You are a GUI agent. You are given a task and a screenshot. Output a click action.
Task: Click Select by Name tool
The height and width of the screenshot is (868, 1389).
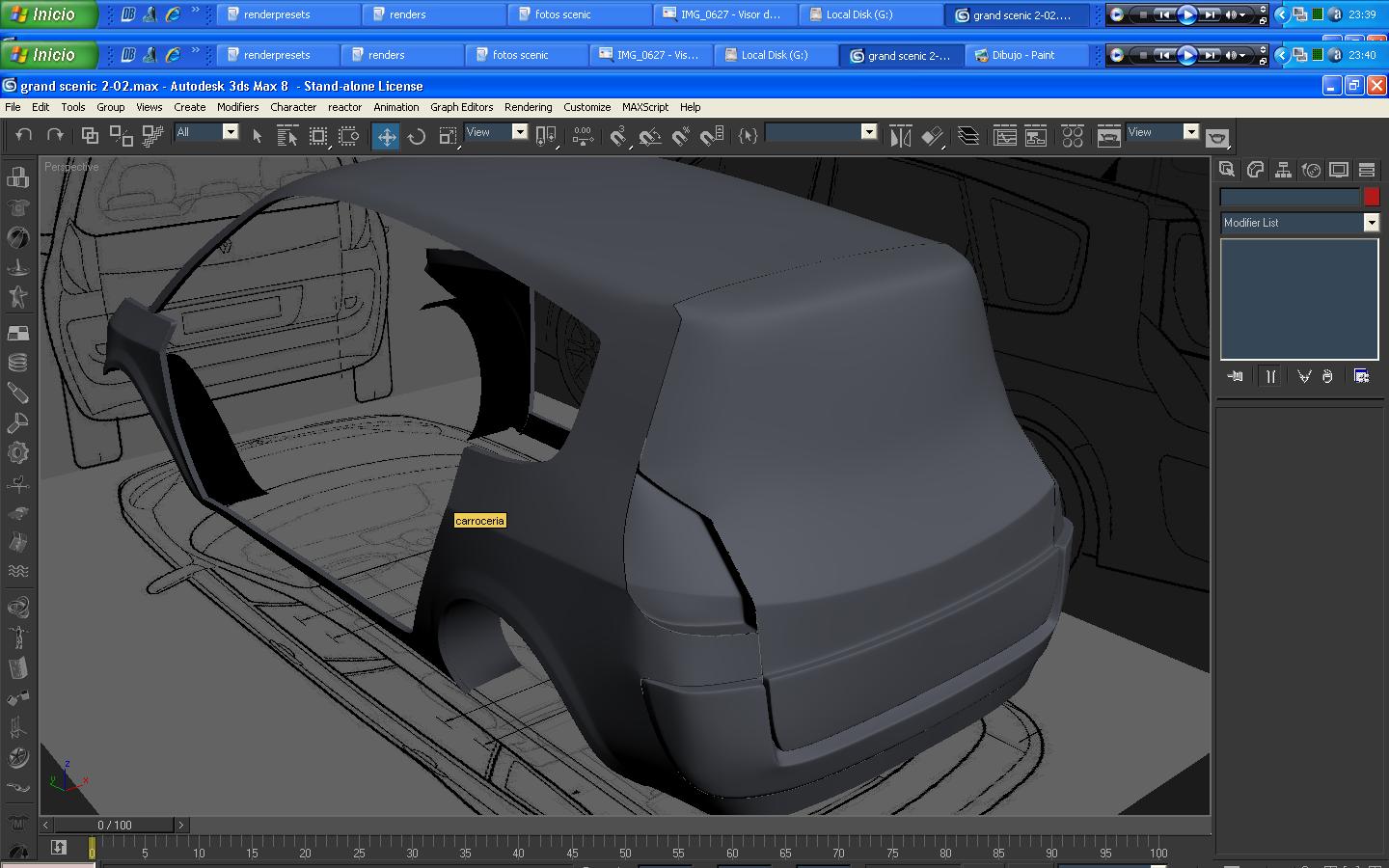coord(286,137)
